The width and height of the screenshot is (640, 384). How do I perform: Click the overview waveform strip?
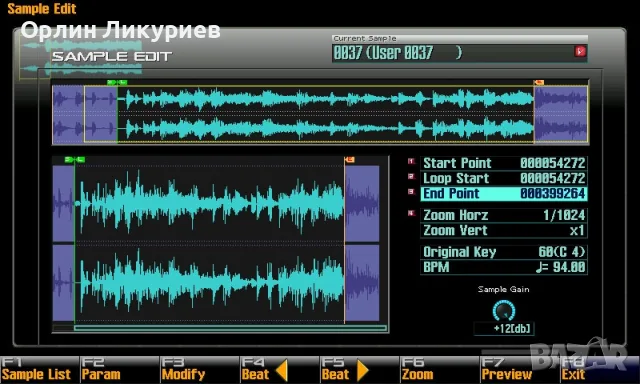[320, 114]
